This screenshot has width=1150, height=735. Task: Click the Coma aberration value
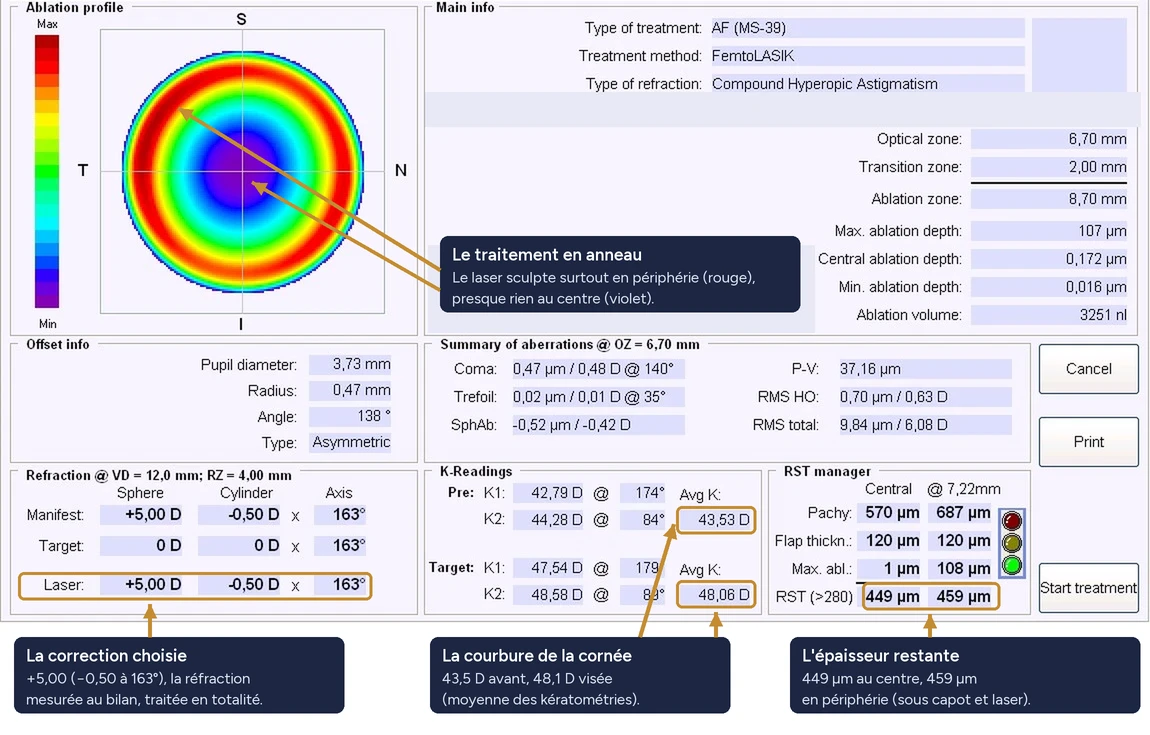pyautogui.click(x=598, y=369)
